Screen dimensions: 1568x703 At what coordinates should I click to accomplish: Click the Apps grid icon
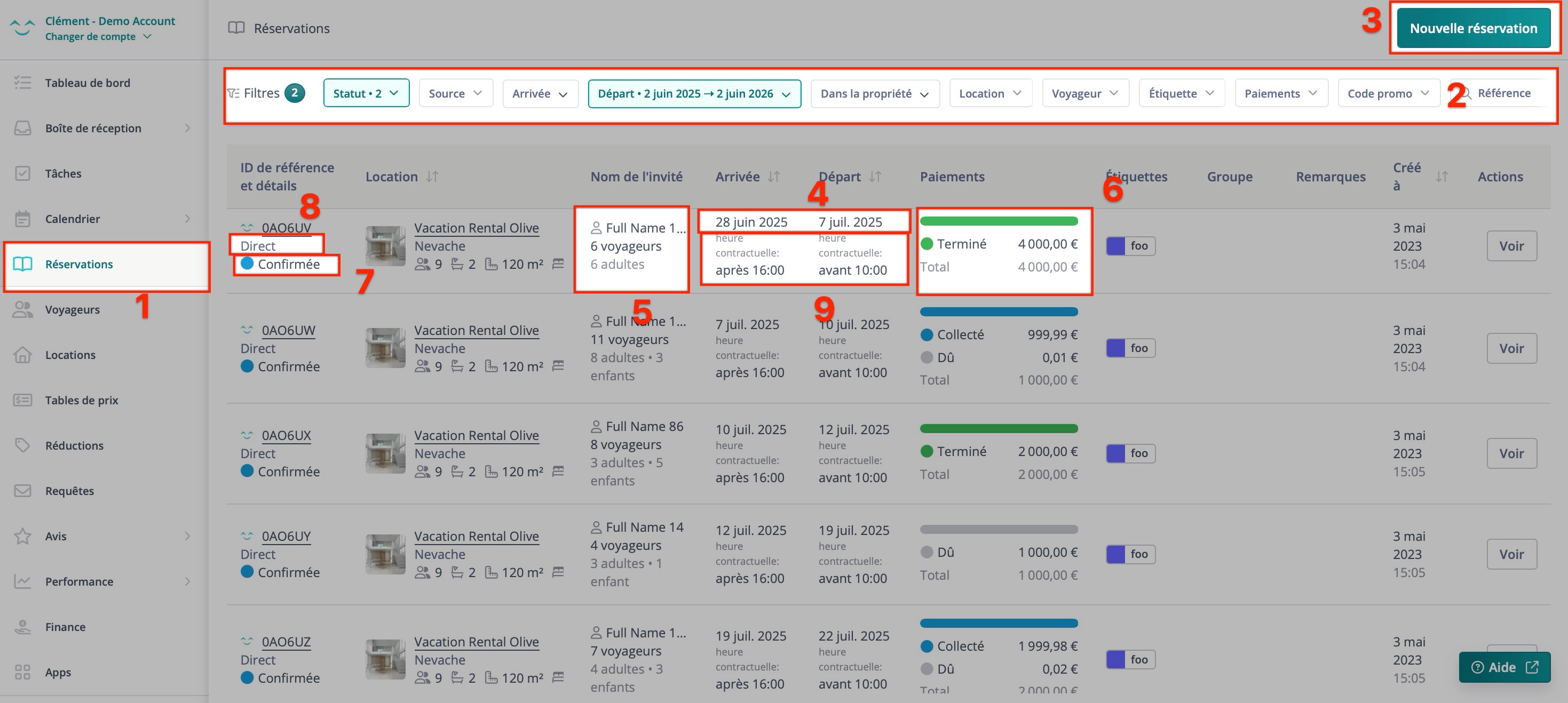pyautogui.click(x=22, y=672)
